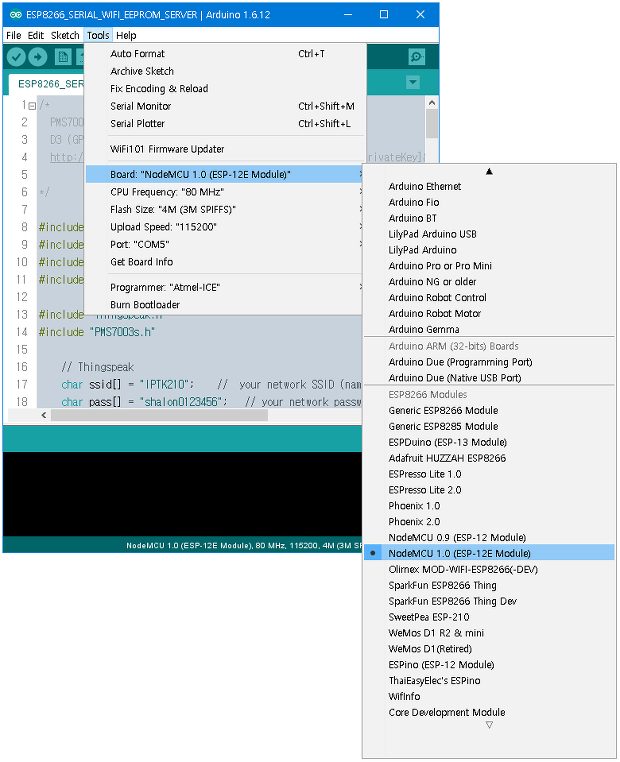Launch WiFi101 Firmware Updater
Viewport: 620px width, 762px height.
[x=224, y=149]
